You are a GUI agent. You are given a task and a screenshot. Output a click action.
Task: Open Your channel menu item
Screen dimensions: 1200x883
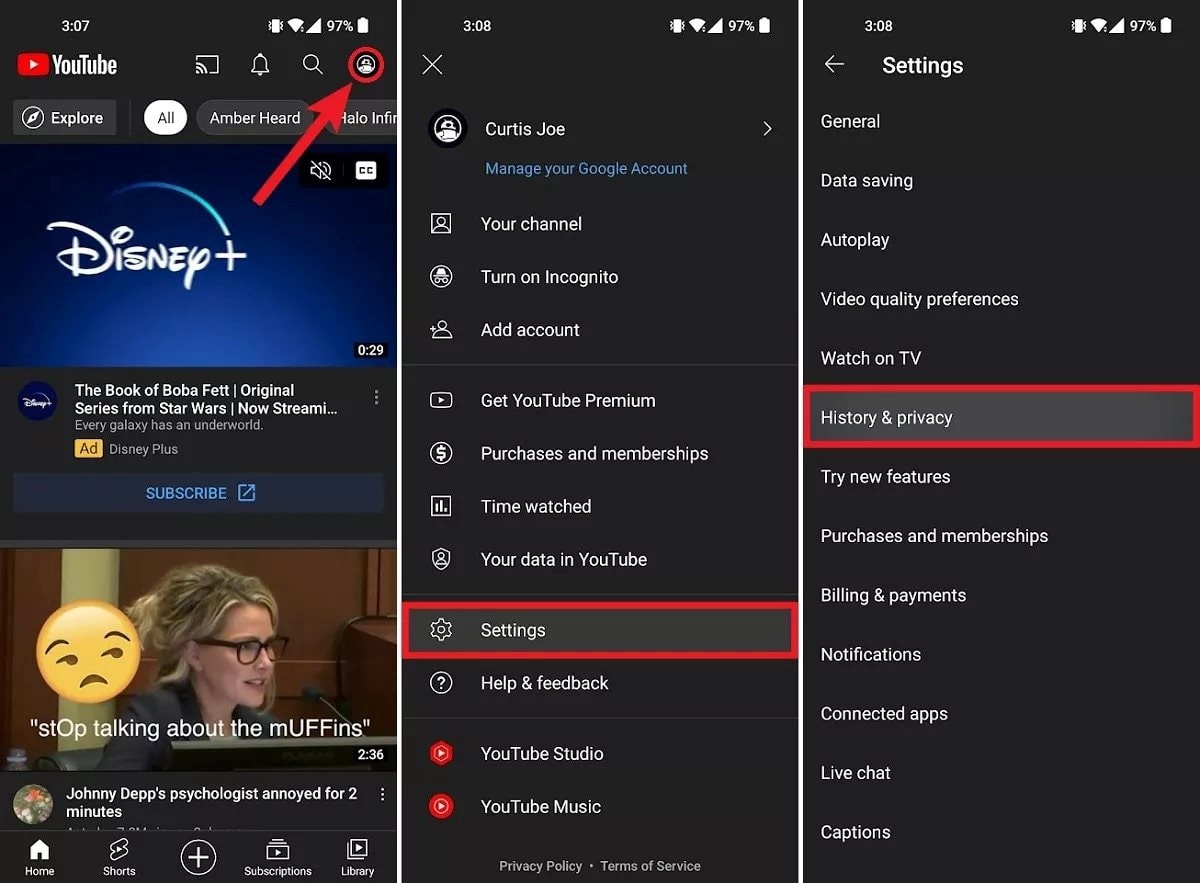click(x=600, y=224)
